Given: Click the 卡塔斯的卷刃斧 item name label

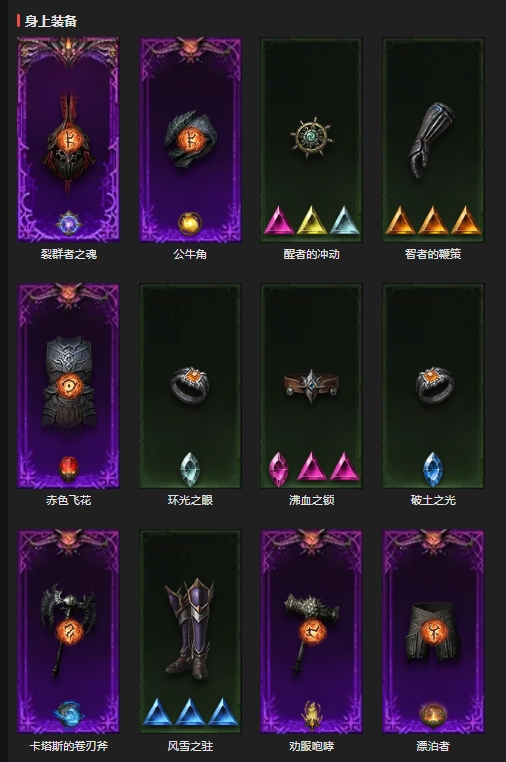Looking at the screenshot, I should [x=69, y=746].
